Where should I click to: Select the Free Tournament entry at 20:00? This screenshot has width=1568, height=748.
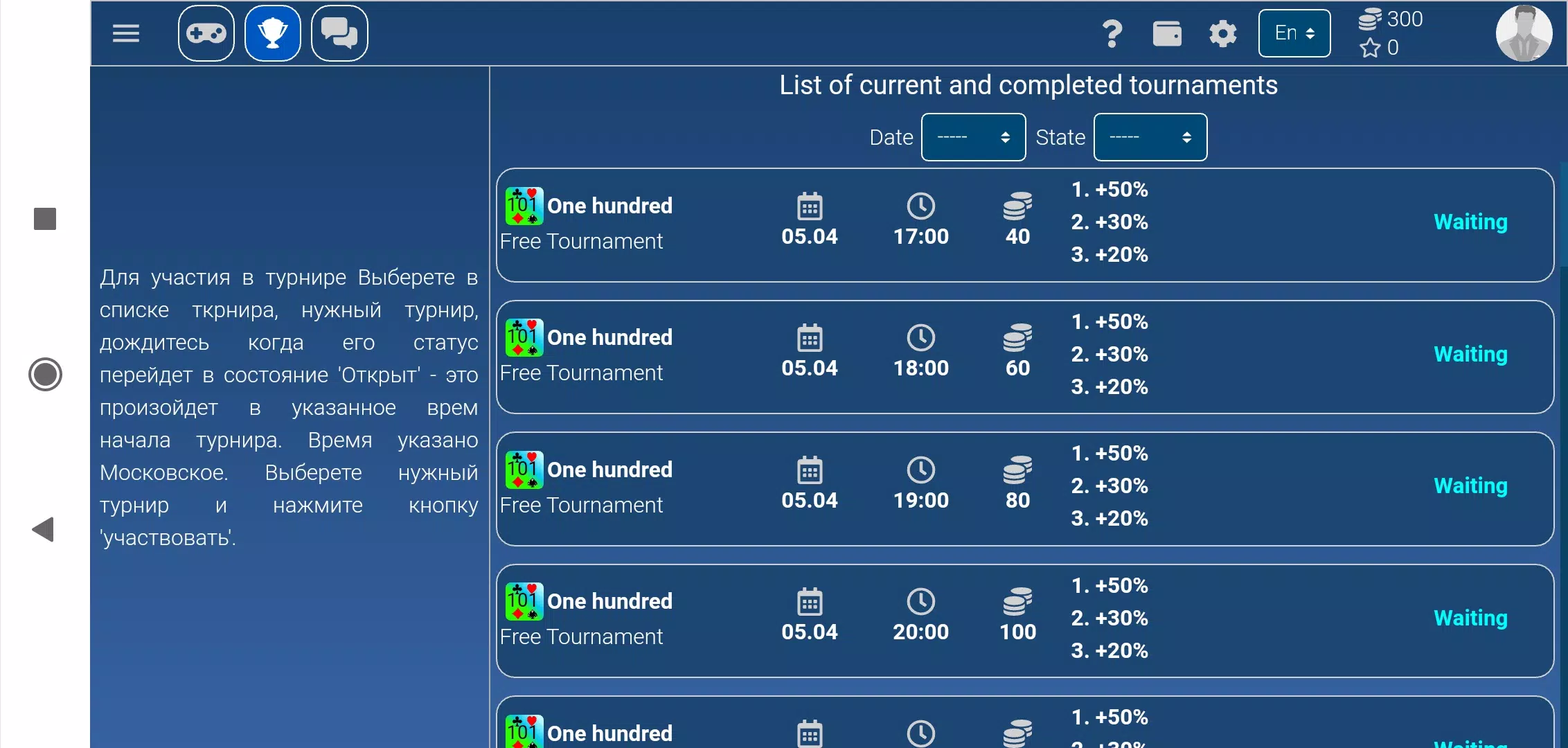(x=1024, y=618)
